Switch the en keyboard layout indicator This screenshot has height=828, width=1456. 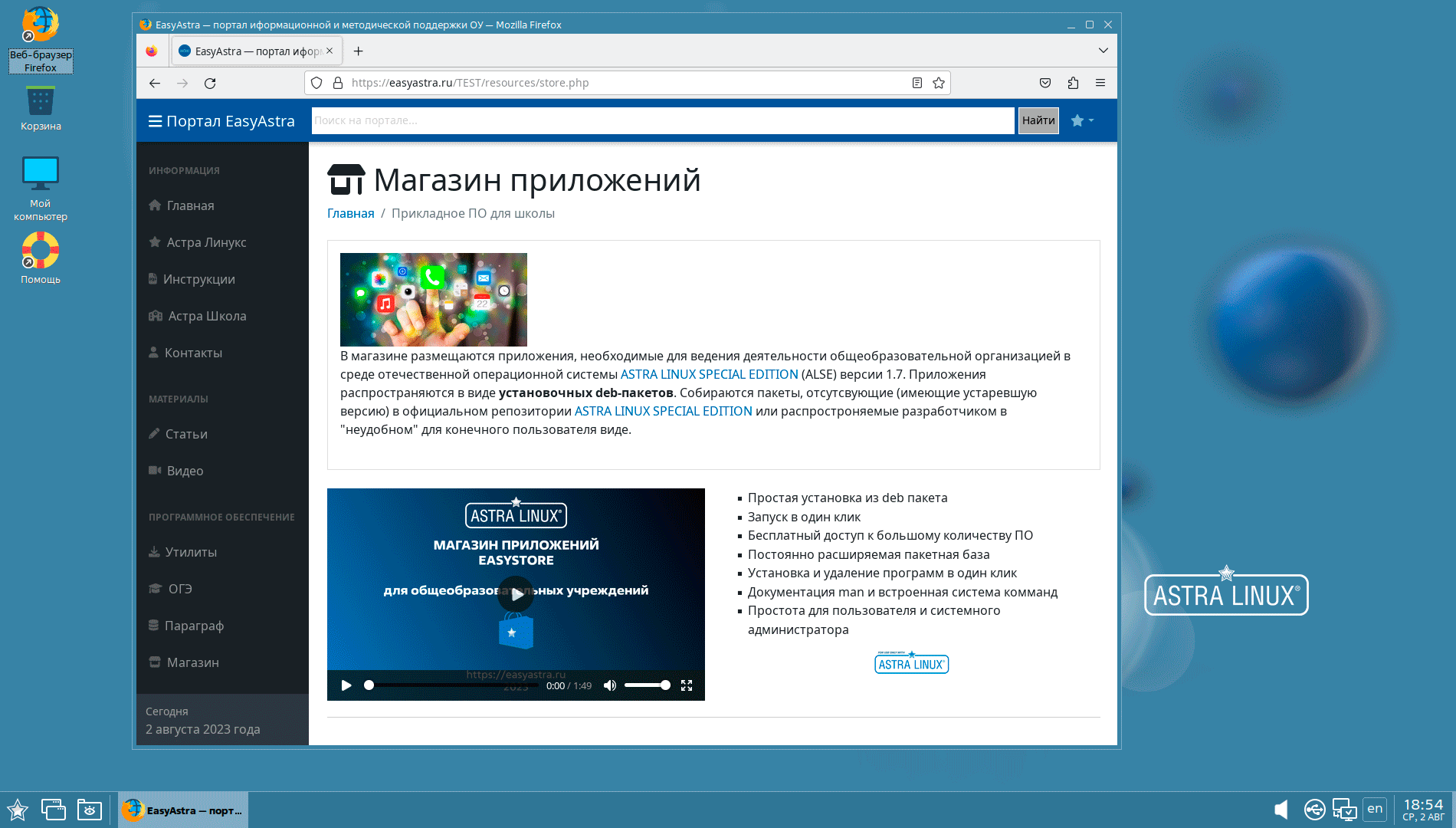click(1375, 809)
